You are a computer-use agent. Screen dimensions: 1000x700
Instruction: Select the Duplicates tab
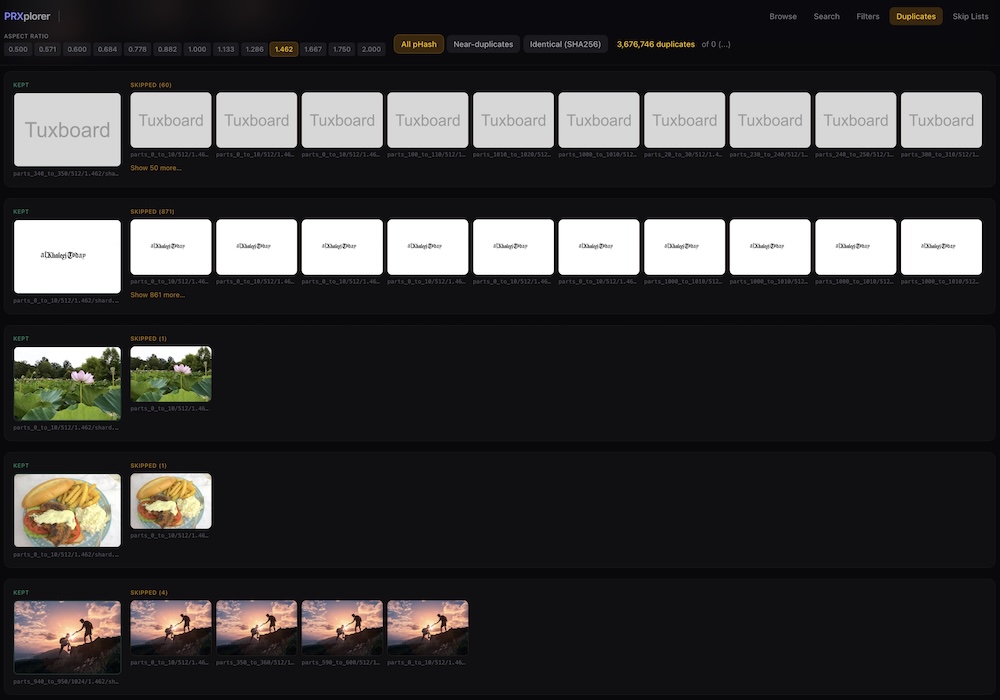pos(915,17)
